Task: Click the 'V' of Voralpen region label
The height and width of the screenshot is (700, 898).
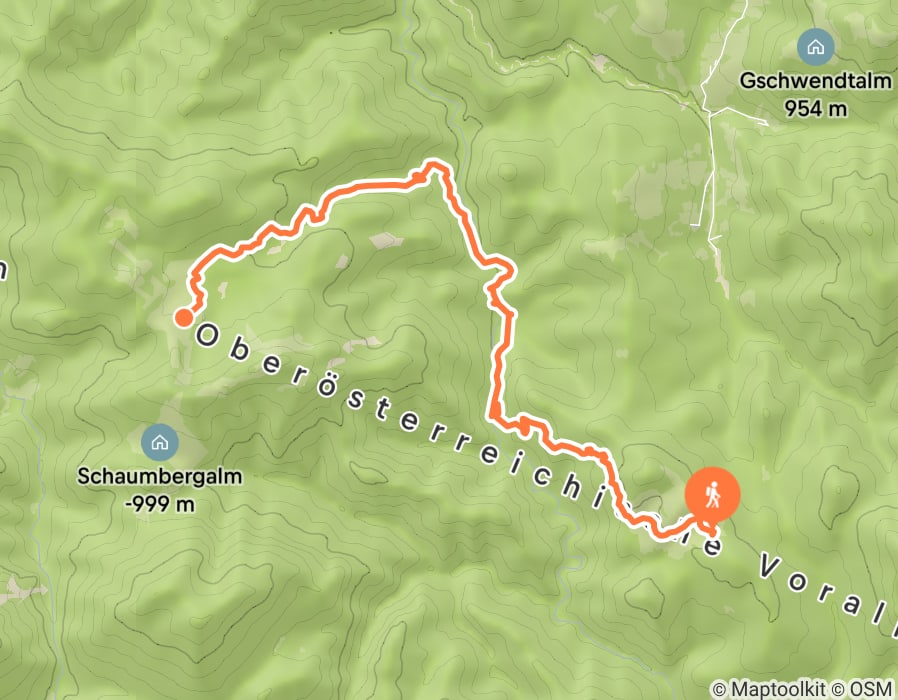Action: click(x=769, y=565)
